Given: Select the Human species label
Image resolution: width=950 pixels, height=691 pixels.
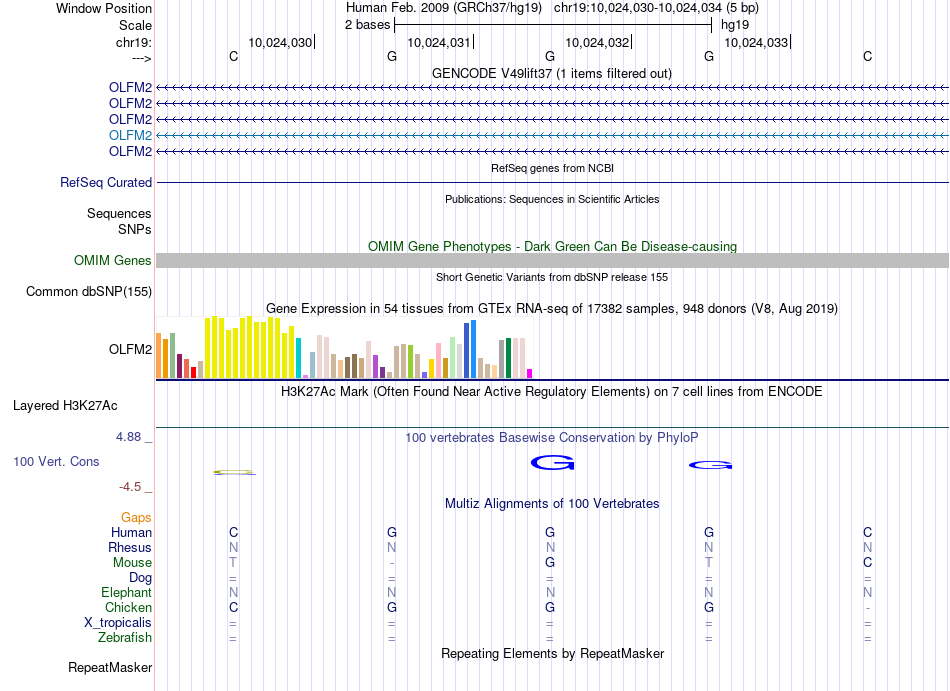Looking at the screenshot, I should [x=131, y=532].
